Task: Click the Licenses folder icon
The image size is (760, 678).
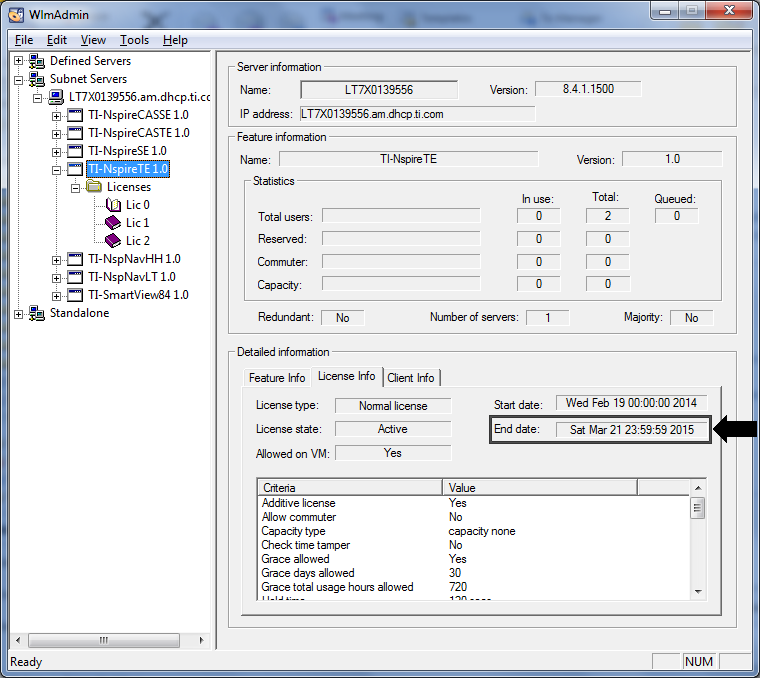Action: [x=94, y=187]
